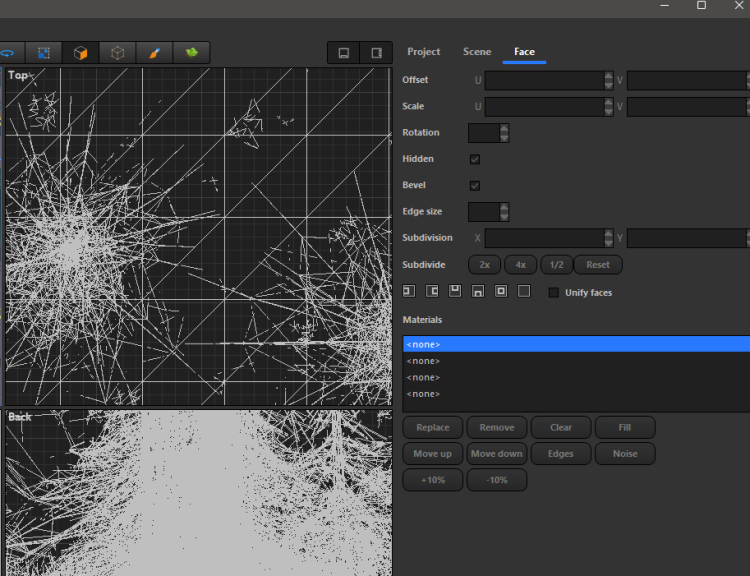
Task: Select the green terrain tool
Action: (x=191, y=53)
